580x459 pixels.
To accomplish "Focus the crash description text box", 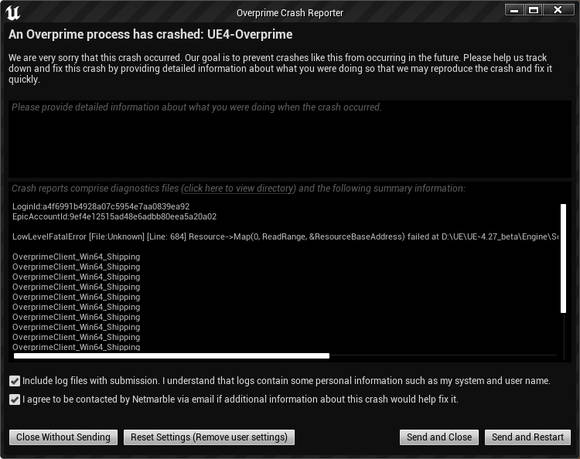I will pyautogui.click(x=290, y=139).
